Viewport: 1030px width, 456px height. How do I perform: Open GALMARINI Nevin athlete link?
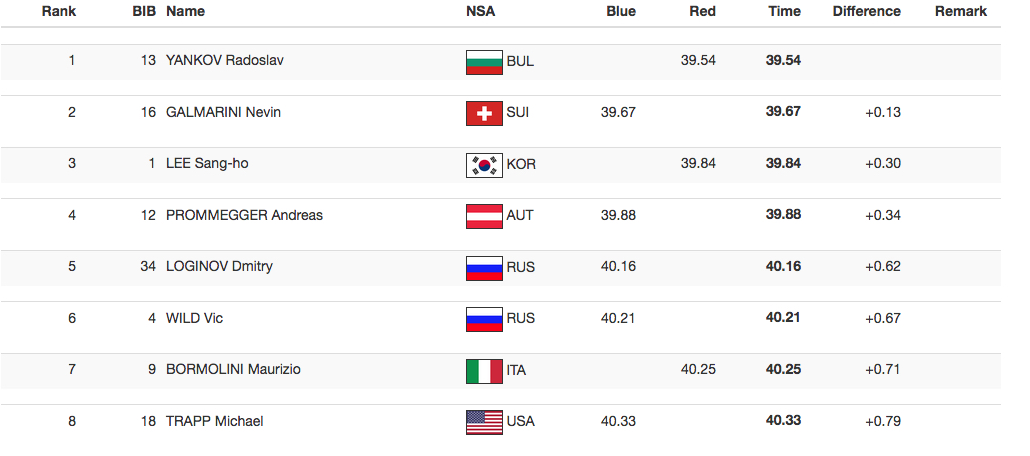tap(223, 112)
